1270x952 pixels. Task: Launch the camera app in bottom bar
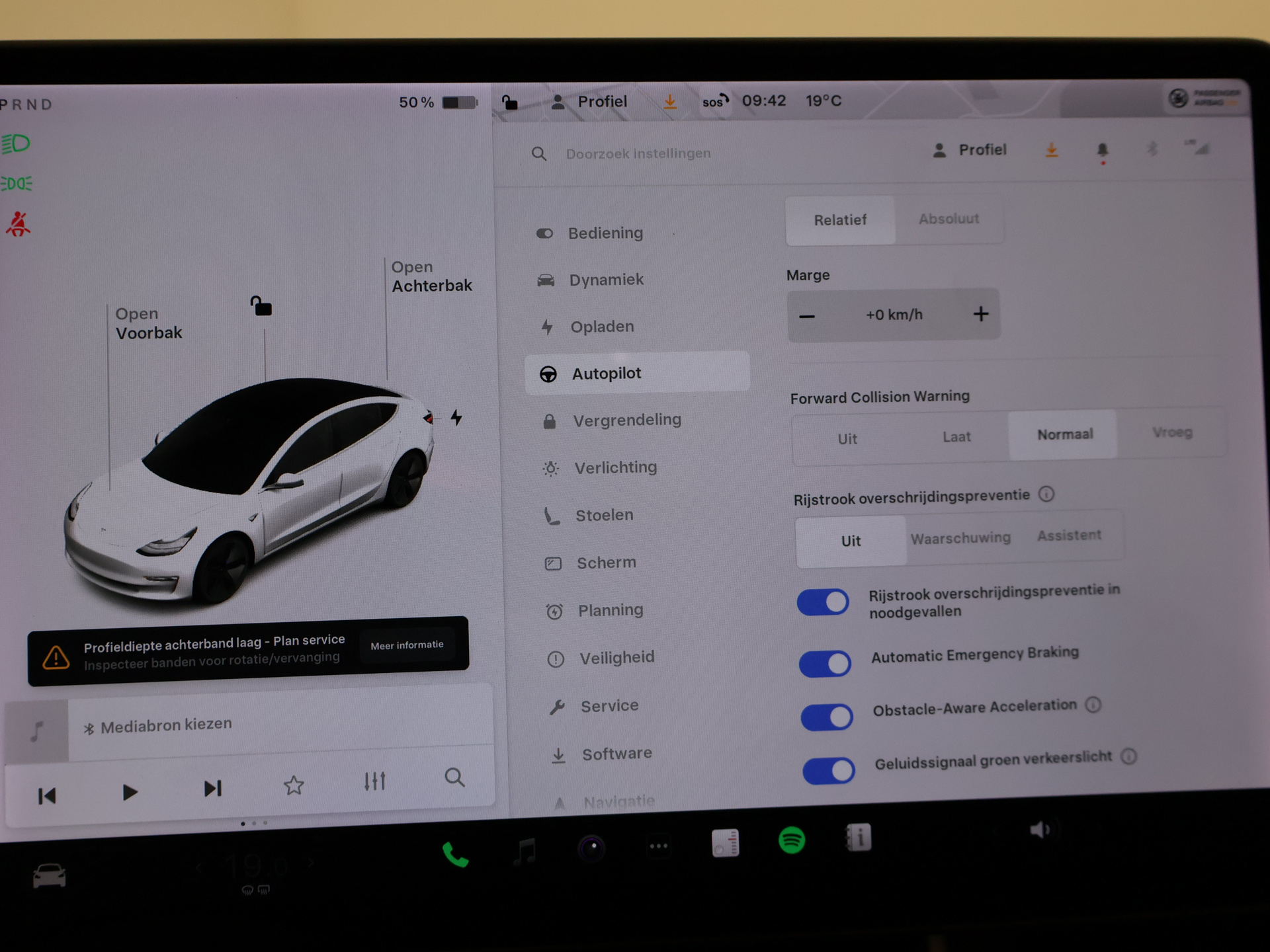point(591,848)
